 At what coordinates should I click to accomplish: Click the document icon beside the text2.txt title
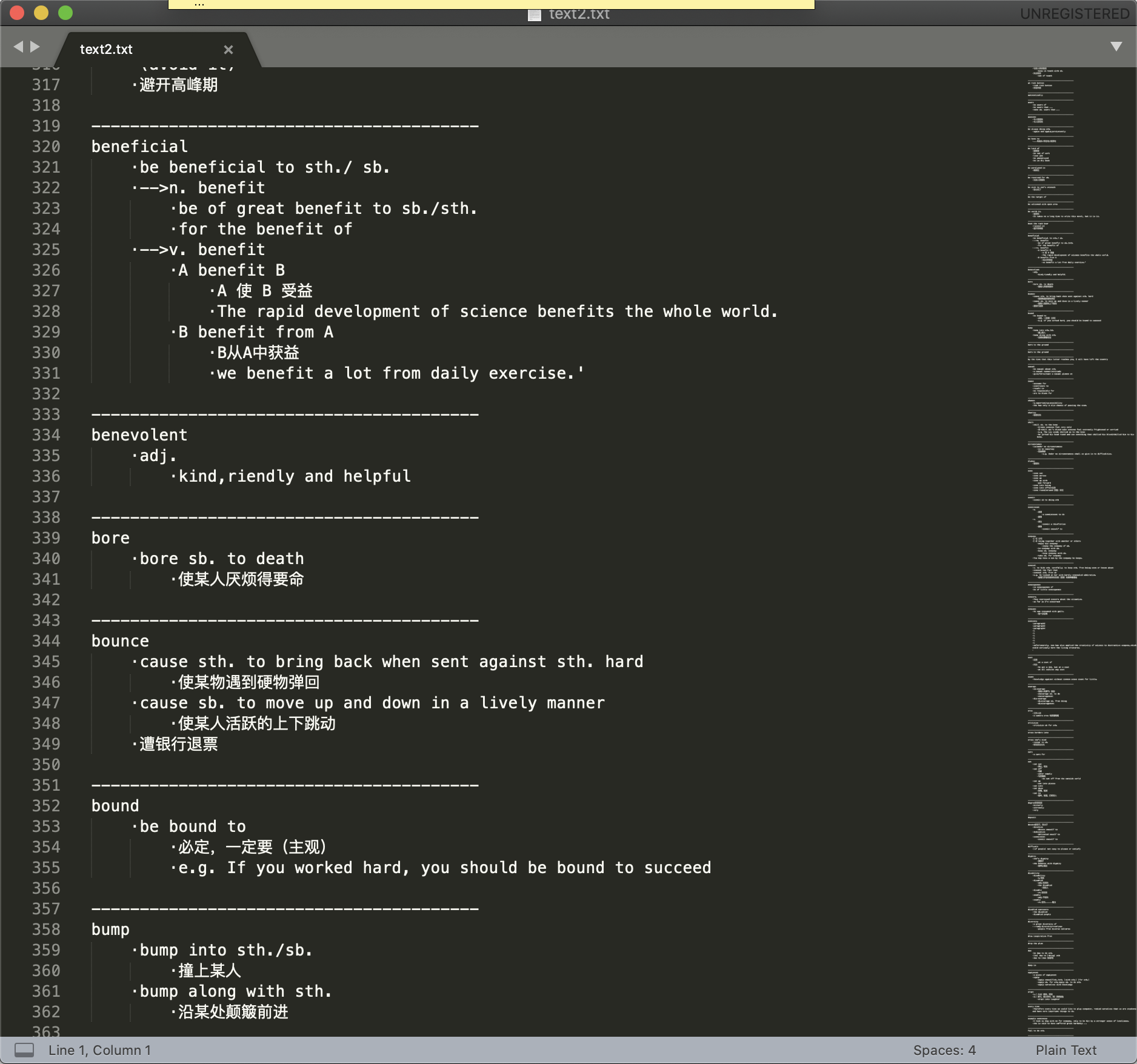tap(533, 15)
